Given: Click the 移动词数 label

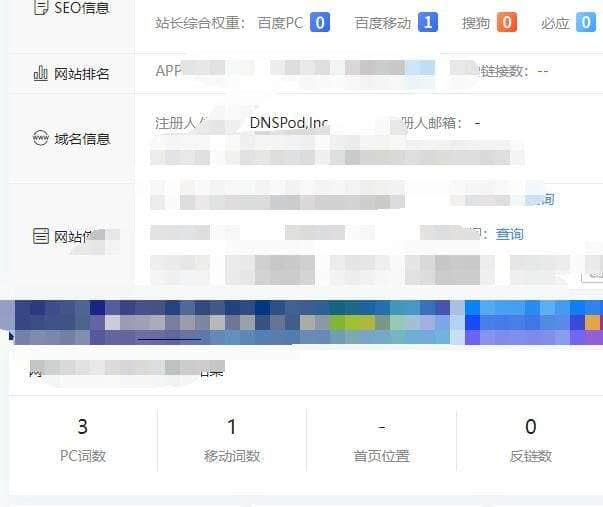Looking at the screenshot, I should point(232,456).
